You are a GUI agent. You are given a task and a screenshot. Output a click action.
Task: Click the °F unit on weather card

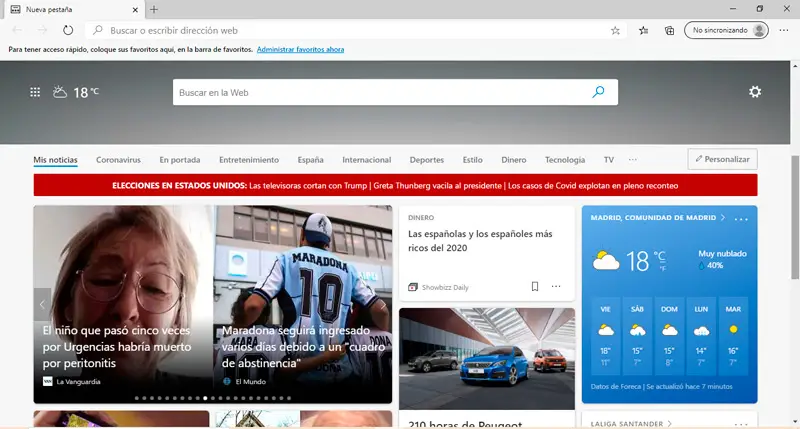pyautogui.click(x=663, y=268)
